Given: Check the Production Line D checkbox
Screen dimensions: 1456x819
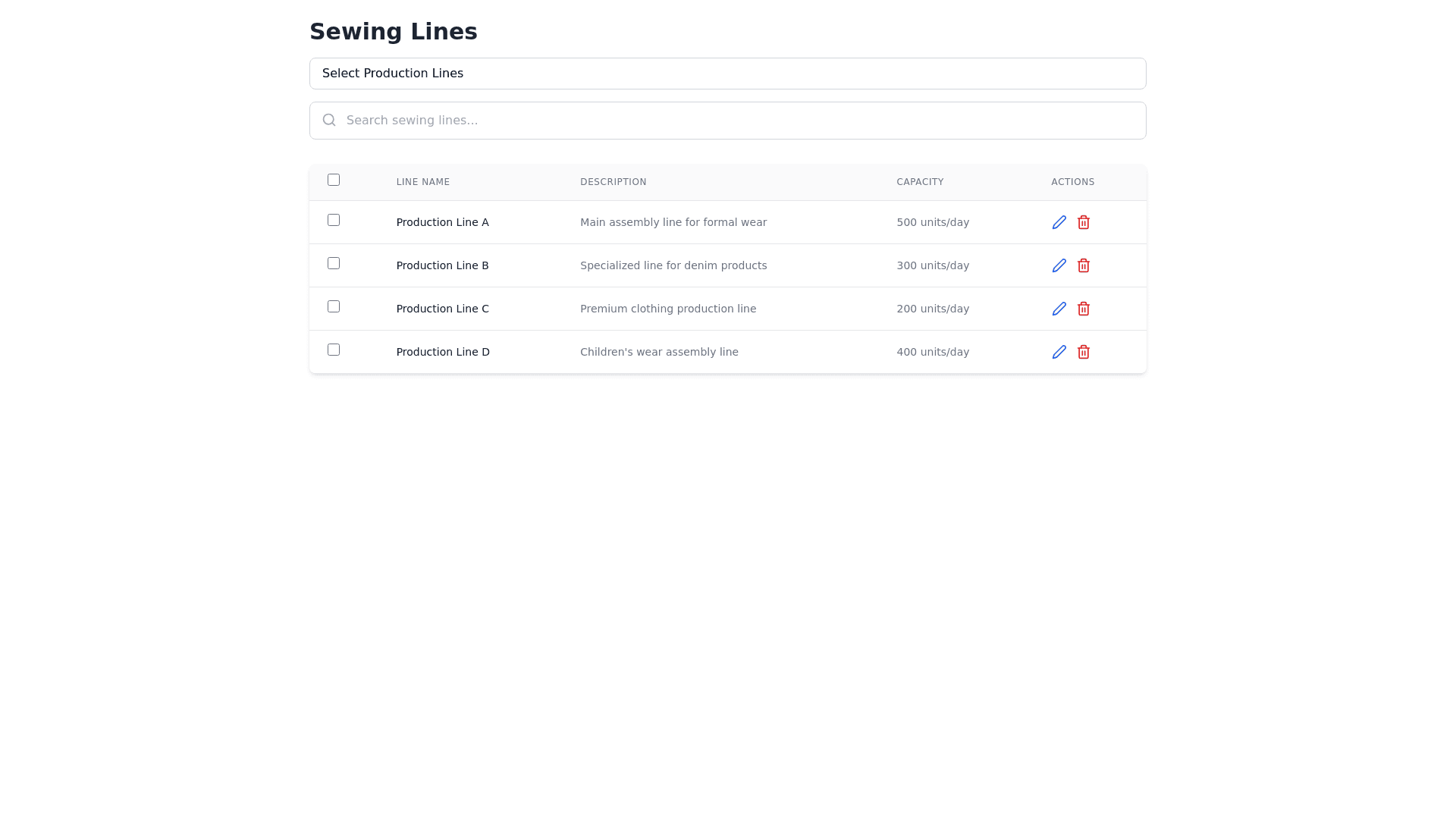Looking at the screenshot, I should click(334, 350).
